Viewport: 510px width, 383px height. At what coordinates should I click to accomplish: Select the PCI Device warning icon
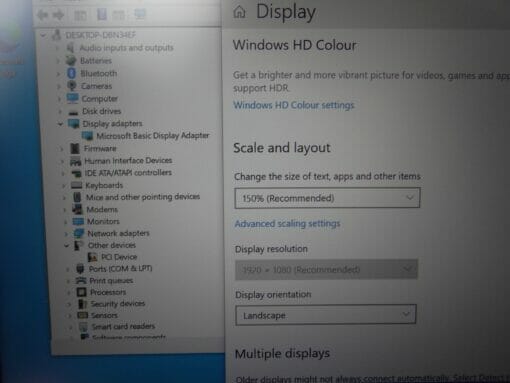[x=92, y=257]
